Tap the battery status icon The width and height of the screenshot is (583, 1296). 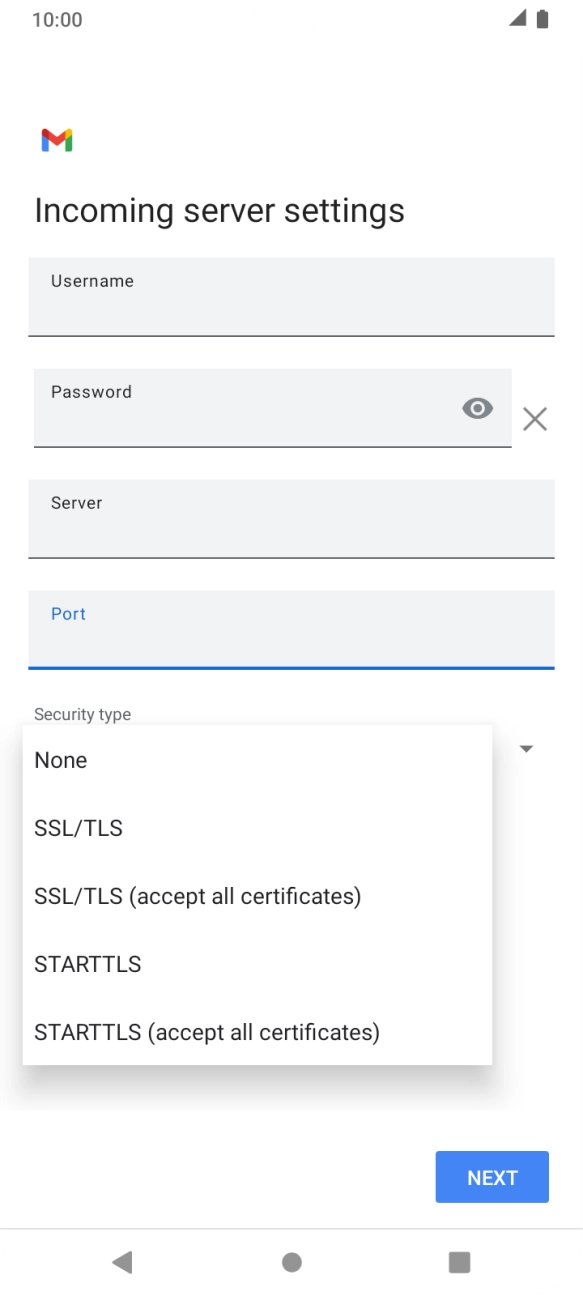pyautogui.click(x=543, y=19)
